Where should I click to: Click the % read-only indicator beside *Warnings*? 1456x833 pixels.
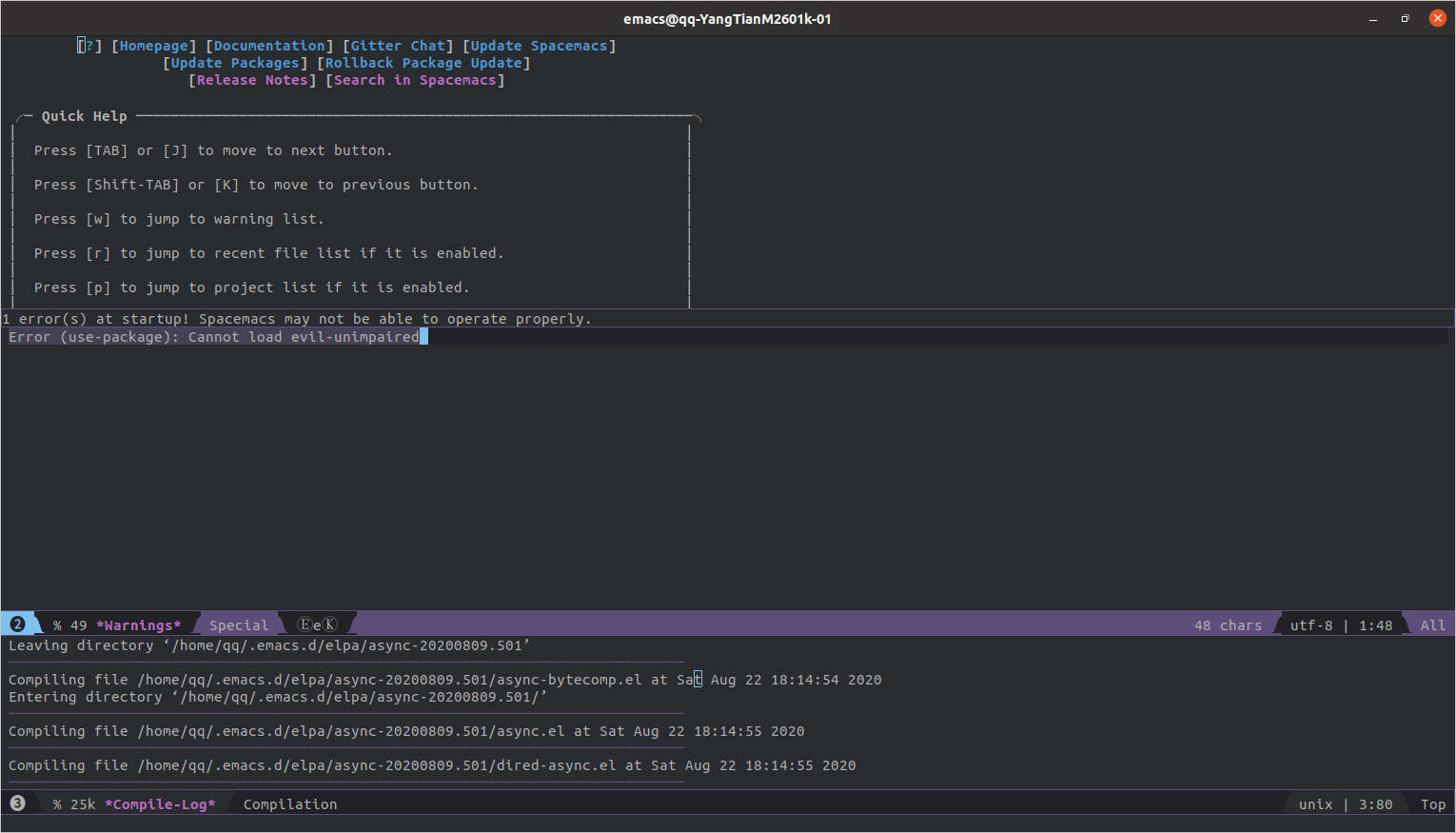click(57, 625)
